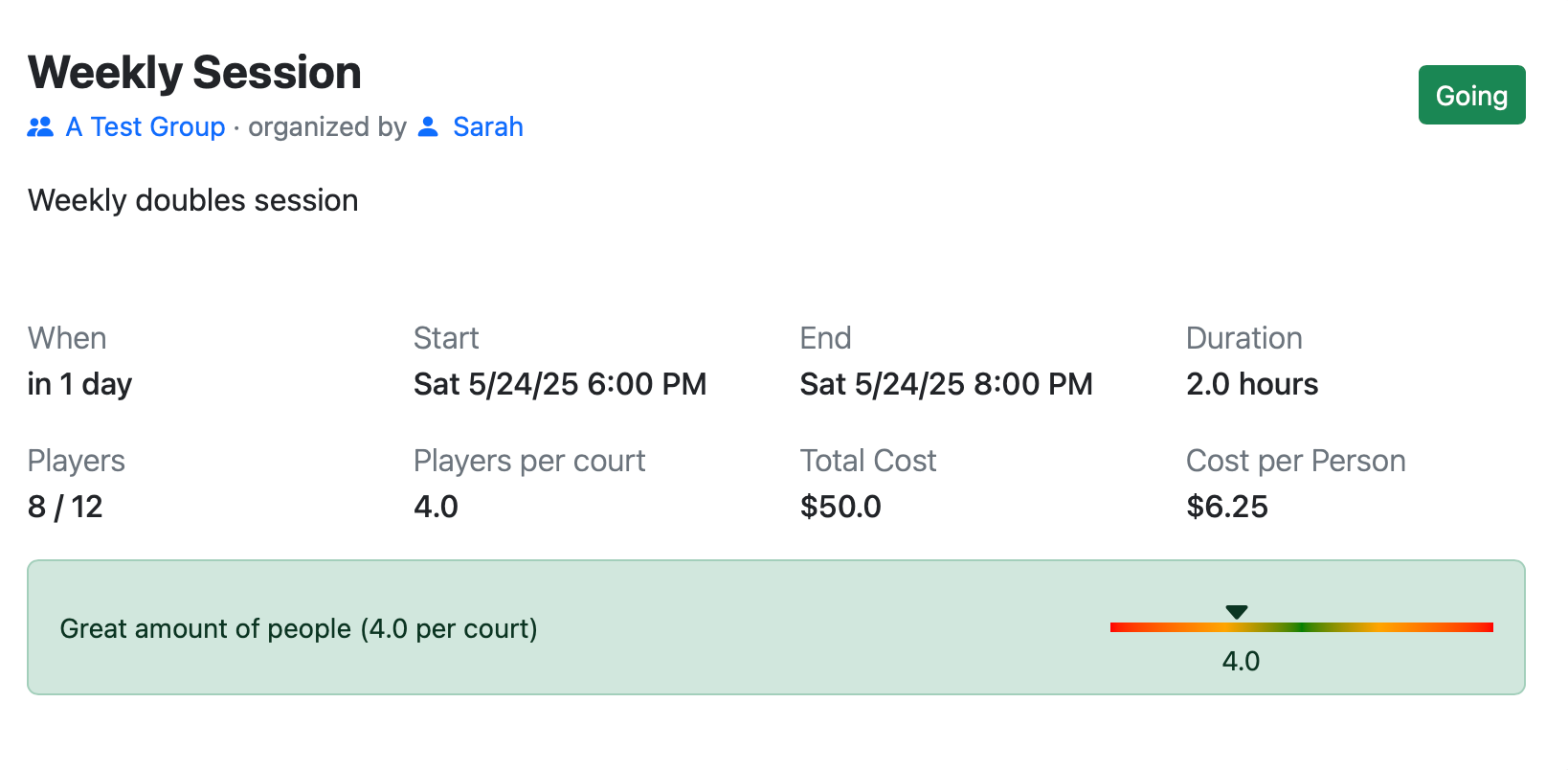
Task: Click the 4.0 label under the gauge
Action: pos(1241,661)
